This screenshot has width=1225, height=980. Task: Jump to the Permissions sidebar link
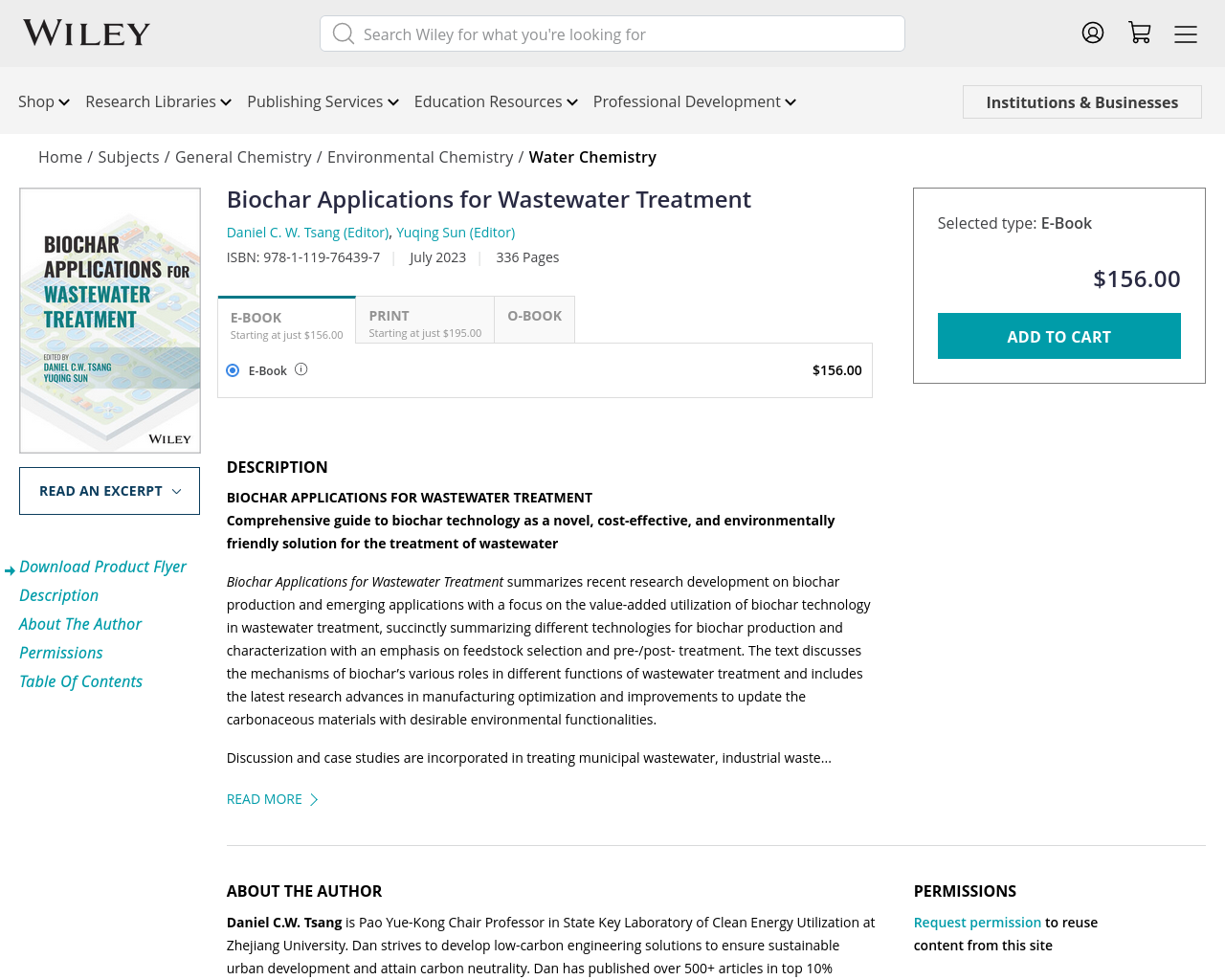pos(60,653)
